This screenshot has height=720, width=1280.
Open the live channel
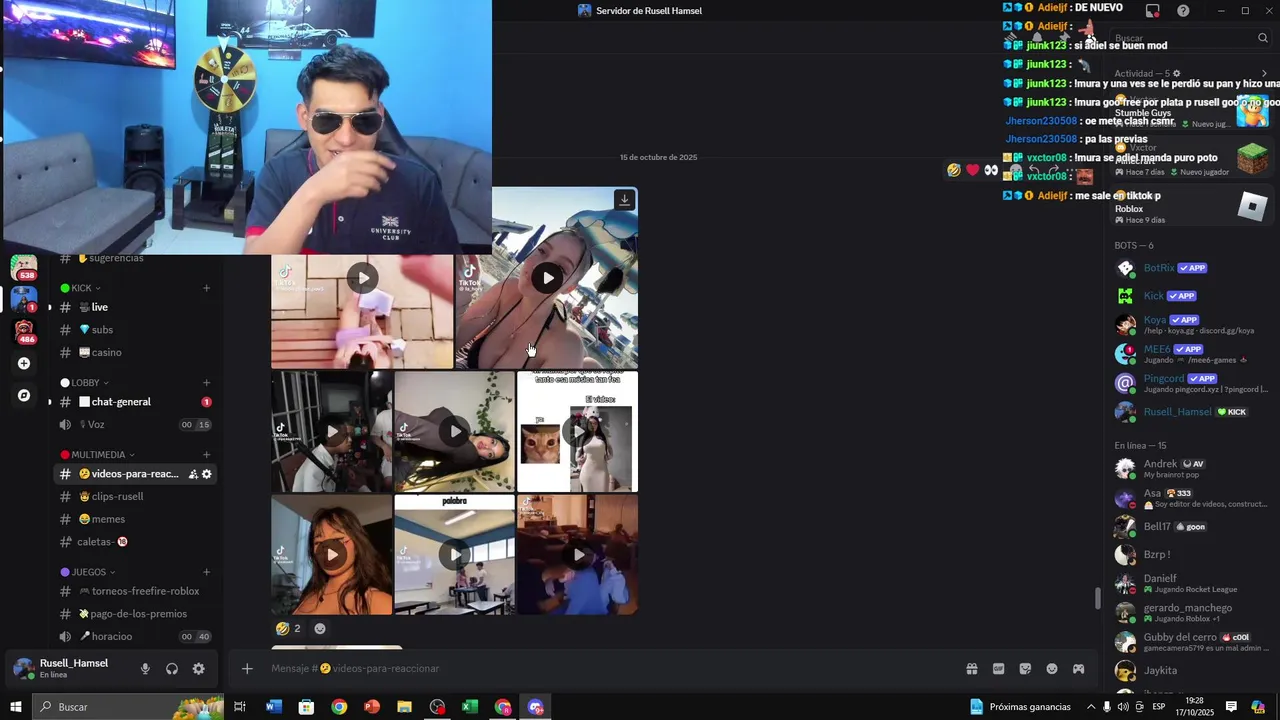tap(135, 308)
